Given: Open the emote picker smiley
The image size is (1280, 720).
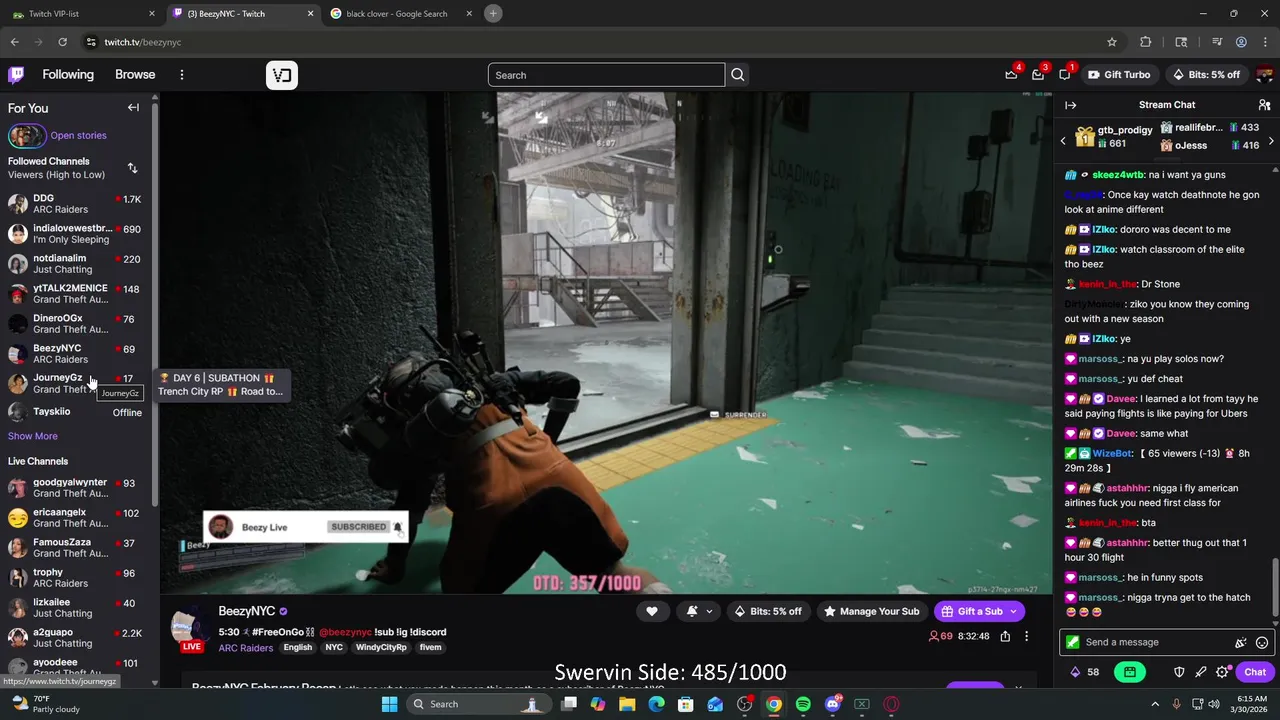Looking at the screenshot, I should click(1262, 643).
